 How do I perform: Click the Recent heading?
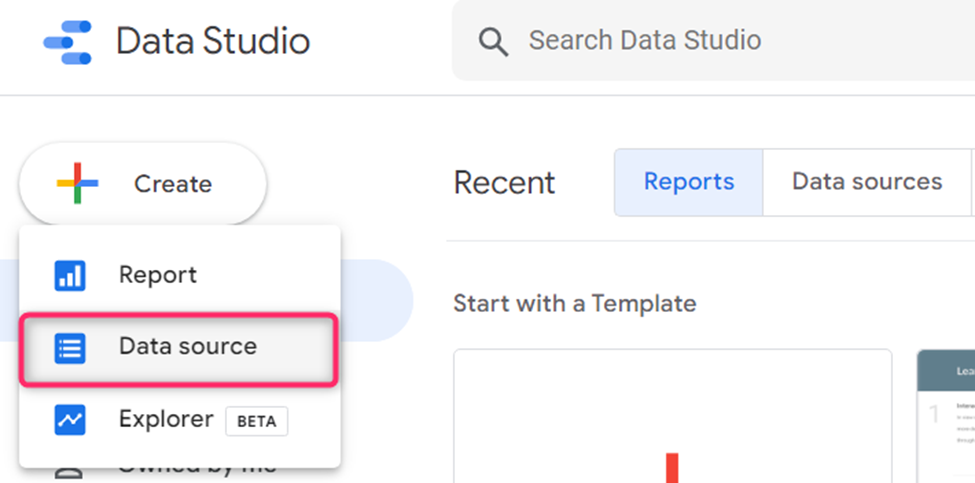point(504,183)
